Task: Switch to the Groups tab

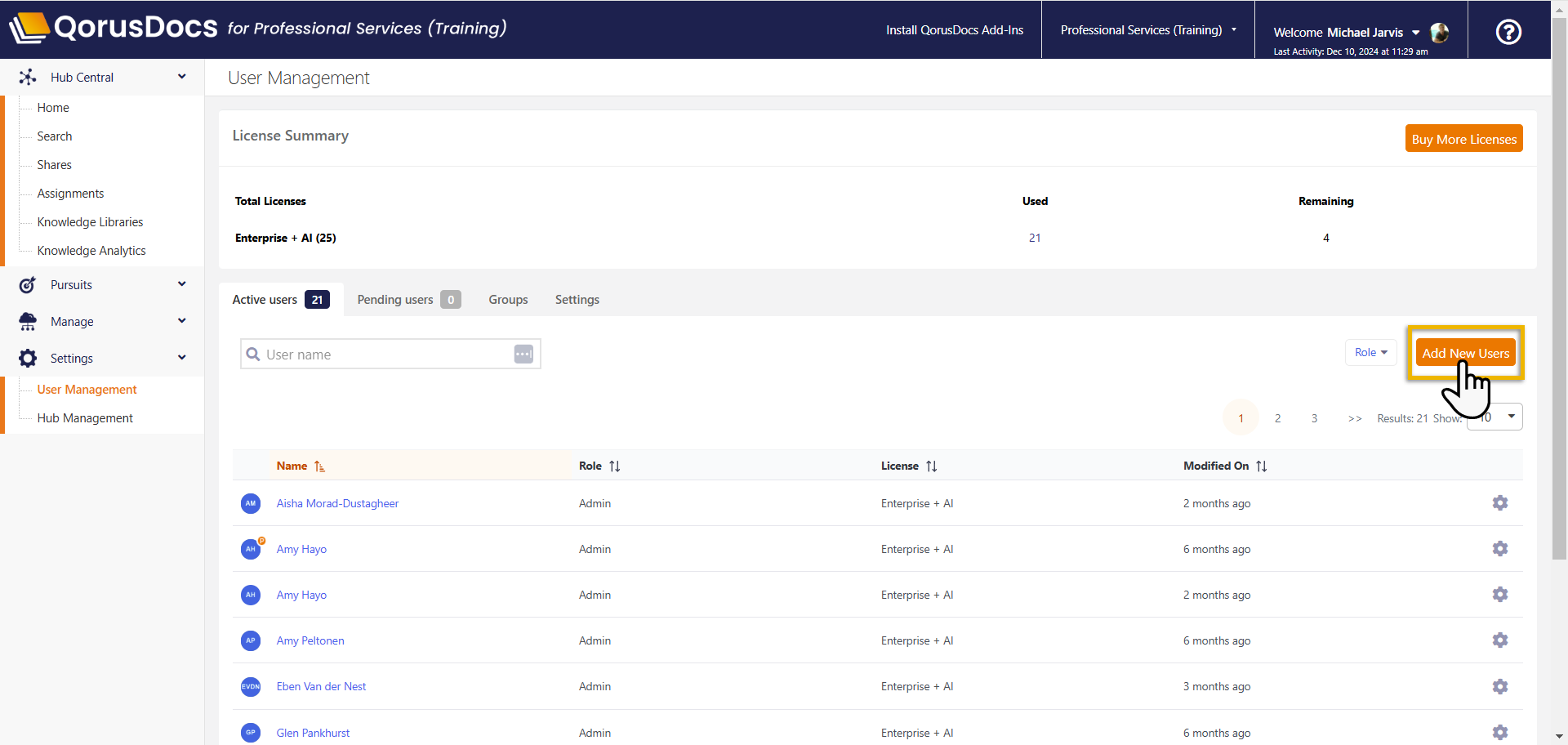Action: [508, 300]
